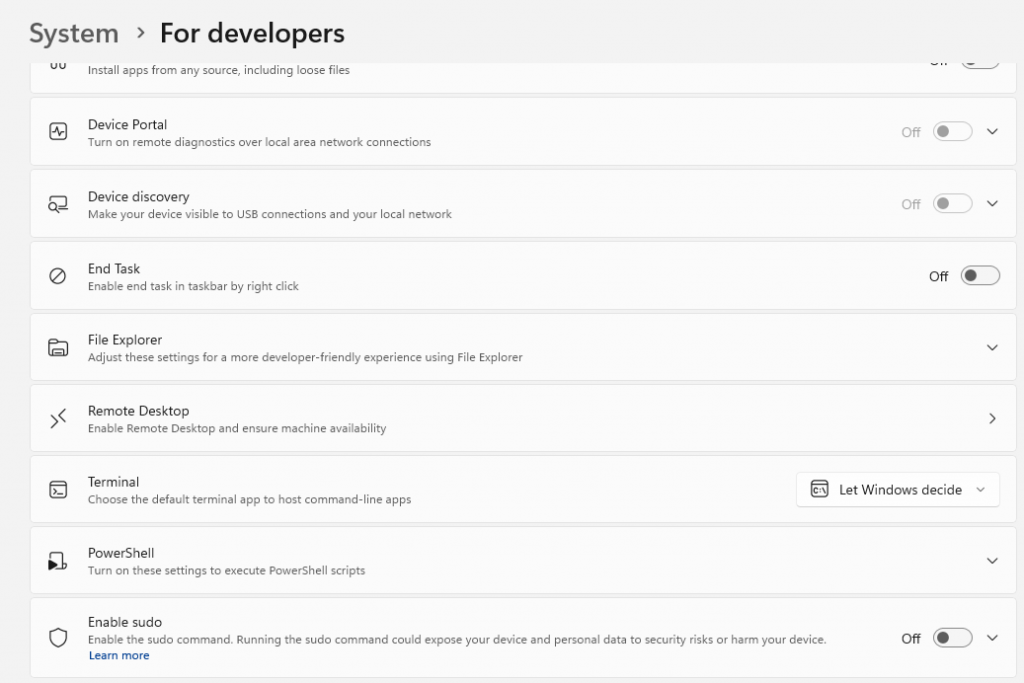1024x683 pixels.
Task: Toggle the Device Portal switch
Action: pos(951,132)
